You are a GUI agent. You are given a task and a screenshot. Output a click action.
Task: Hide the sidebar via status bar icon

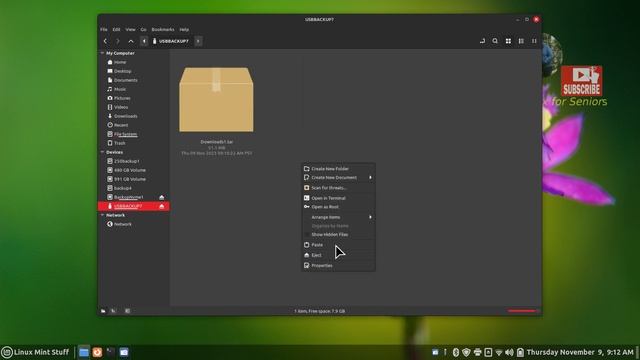(127, 311)
